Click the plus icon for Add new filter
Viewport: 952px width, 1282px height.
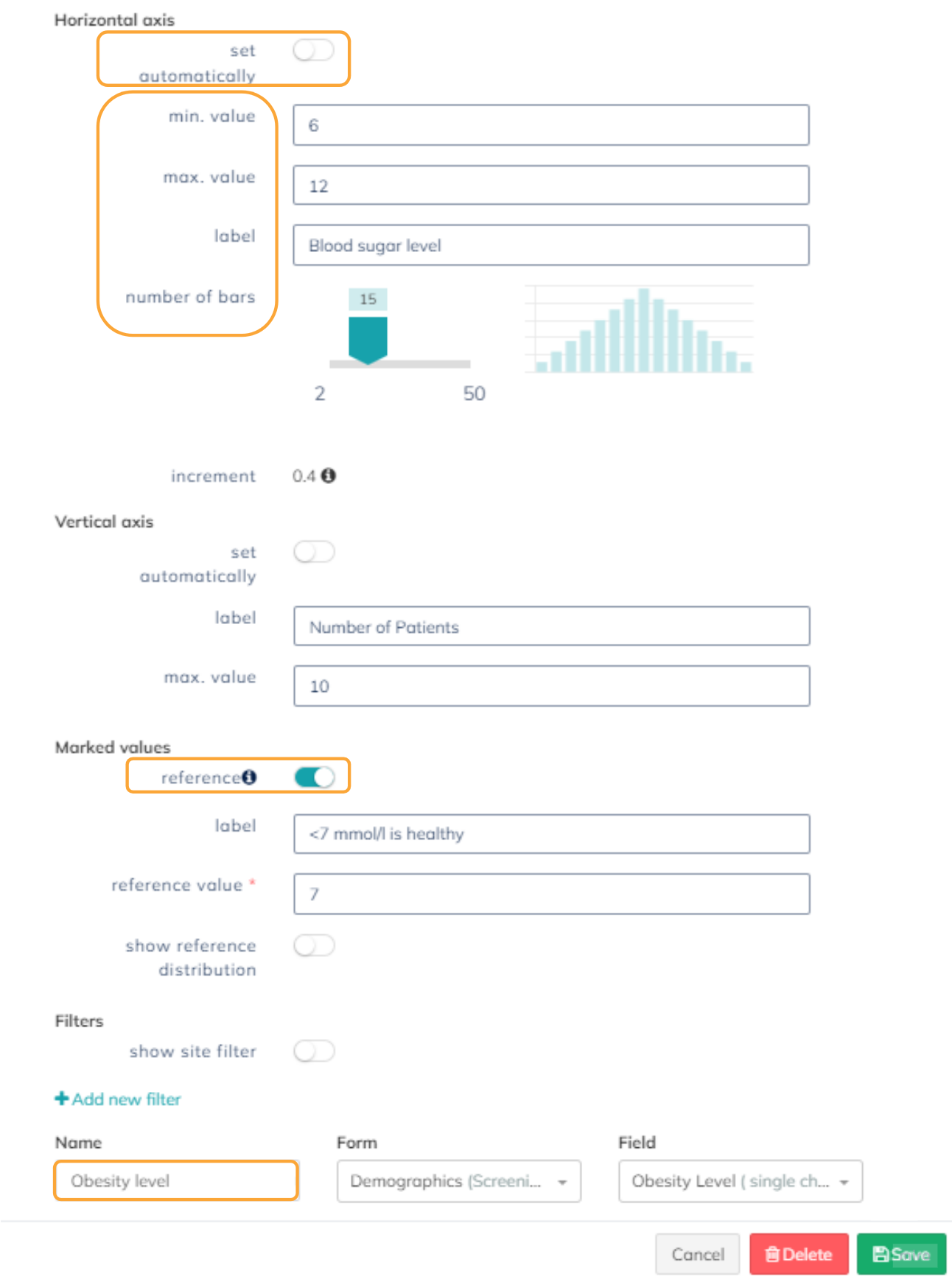[62, 1099]
